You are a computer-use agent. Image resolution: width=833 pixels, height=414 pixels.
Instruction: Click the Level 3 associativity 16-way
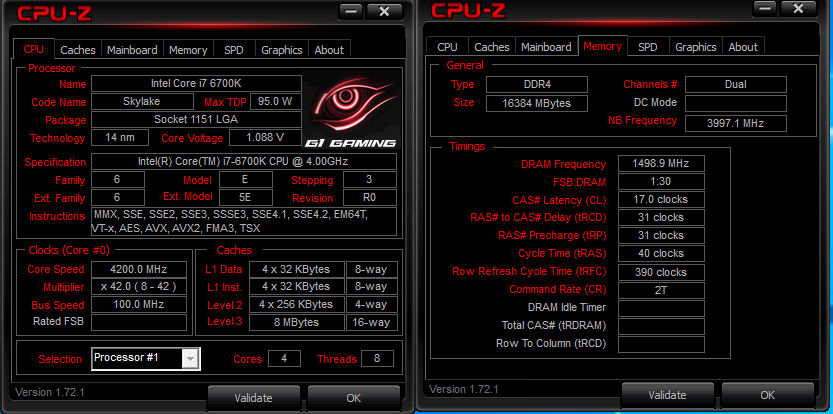tap(372, 322)
